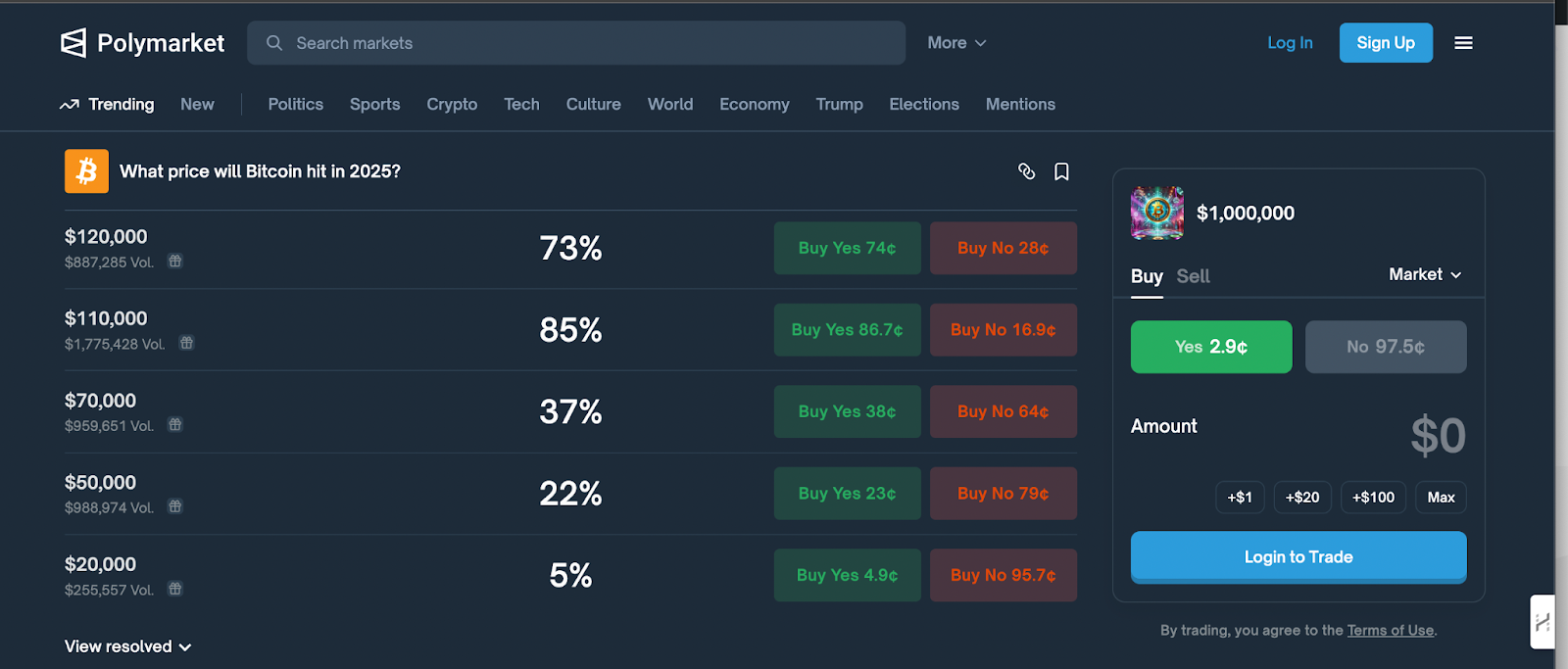Open the Mentions category

tap(1020, 104)
